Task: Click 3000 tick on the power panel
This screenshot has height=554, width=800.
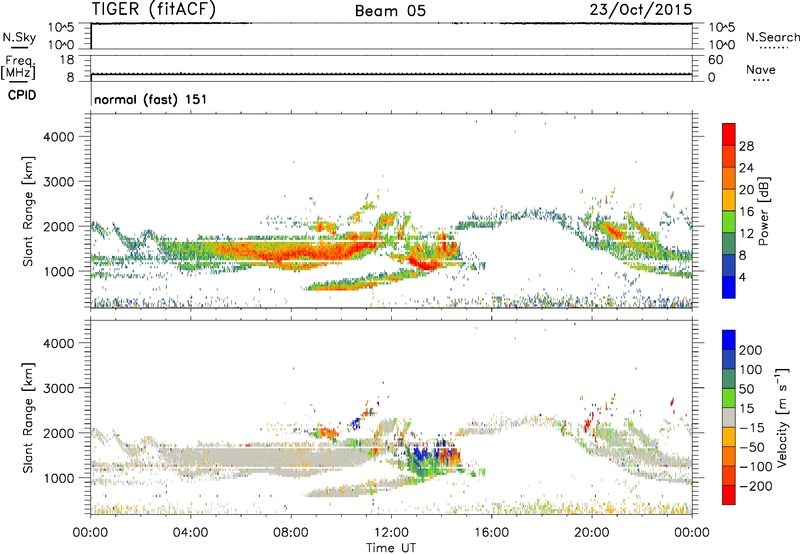Action: (59, 182)
